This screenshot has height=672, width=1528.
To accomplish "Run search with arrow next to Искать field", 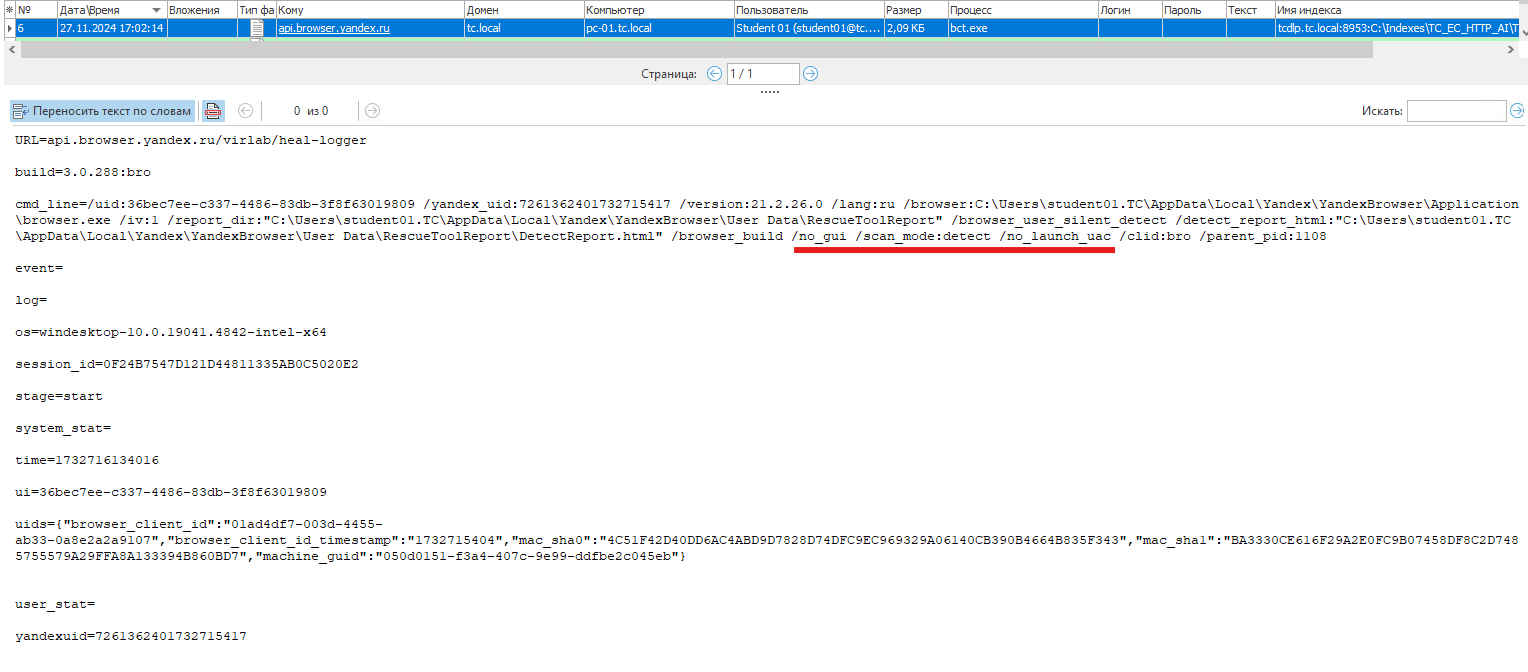I will click(1517, 111).
